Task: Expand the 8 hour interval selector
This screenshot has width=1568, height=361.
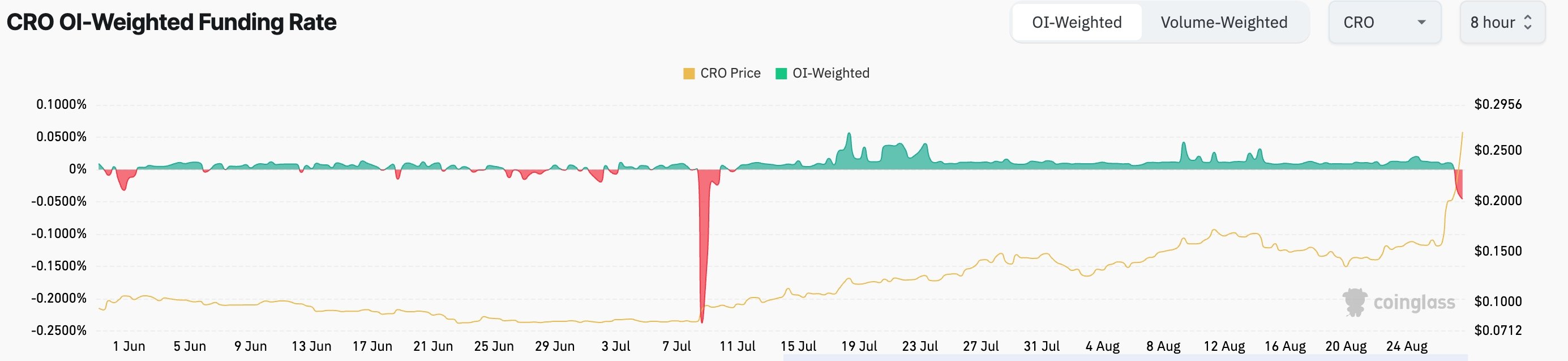Action: pos(1502,22)
